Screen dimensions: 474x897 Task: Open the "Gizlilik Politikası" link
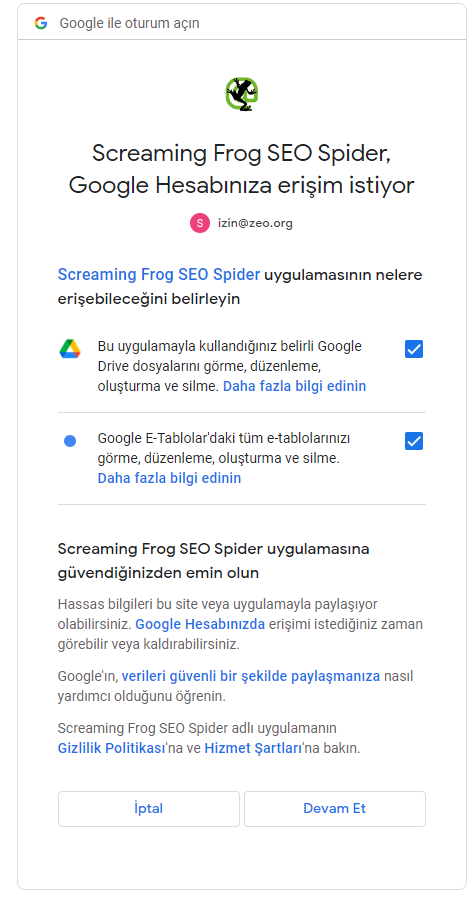[x=111, y=748]
